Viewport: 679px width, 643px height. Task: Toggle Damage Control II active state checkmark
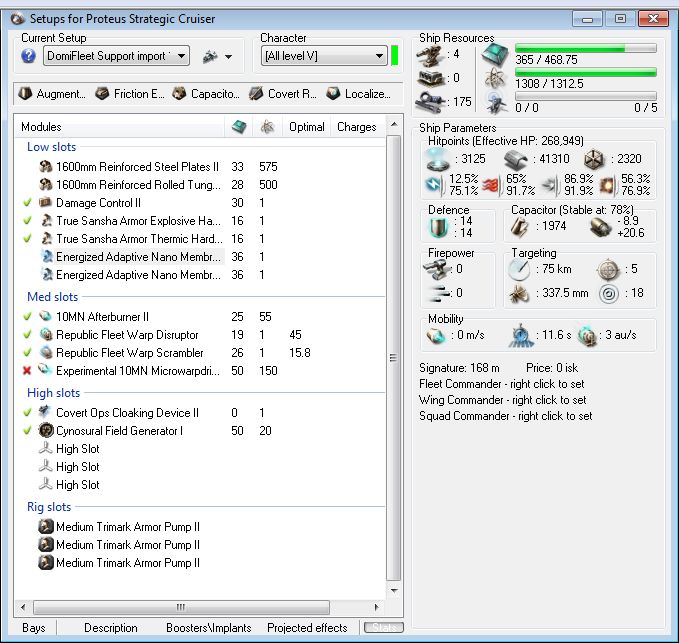coord(27,203)
